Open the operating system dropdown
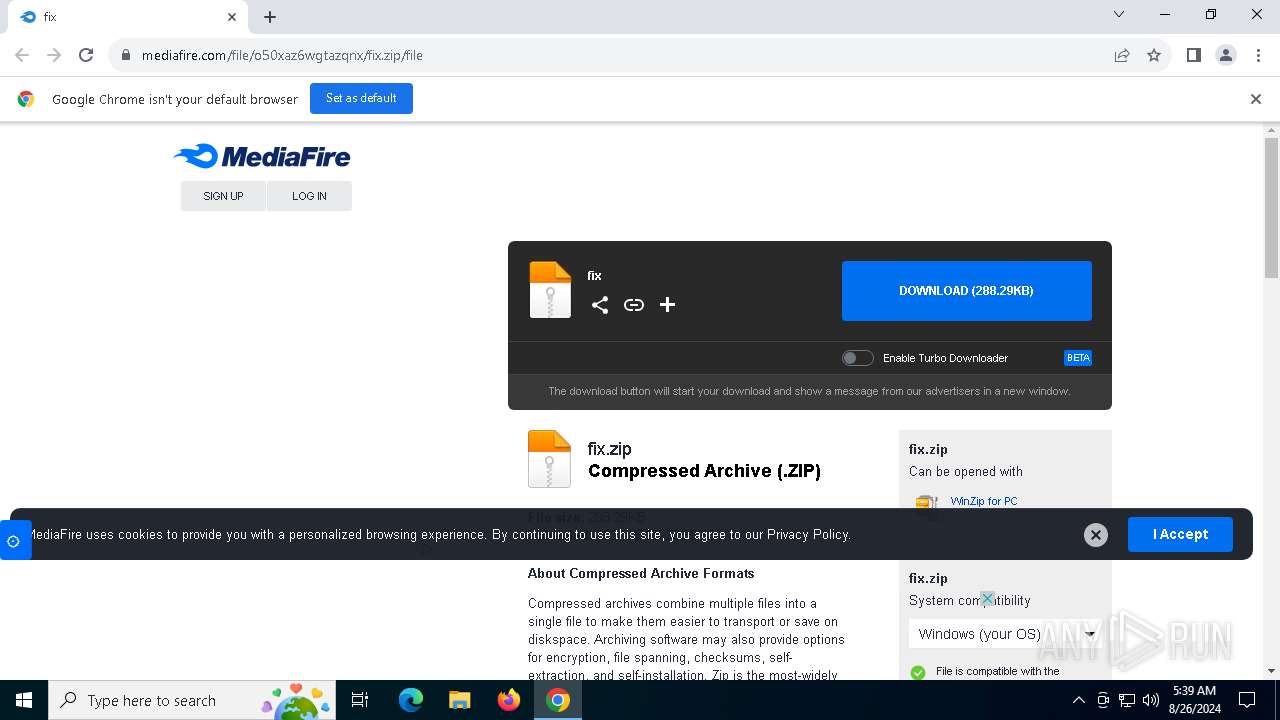The image size is (1280, 720). pos(1005,634)
